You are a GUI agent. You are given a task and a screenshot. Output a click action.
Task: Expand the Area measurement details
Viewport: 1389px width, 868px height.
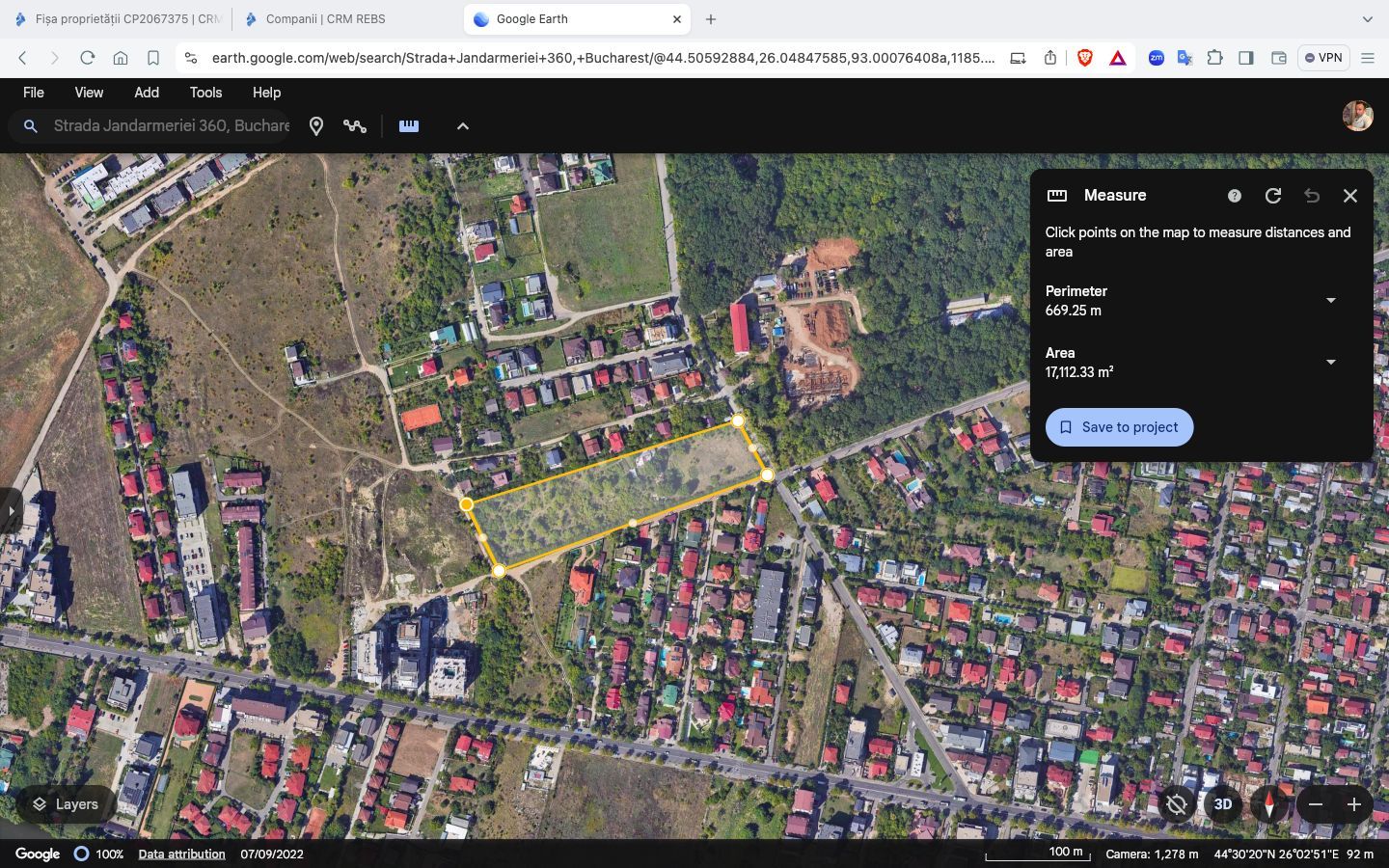[x=1330, y=362]
